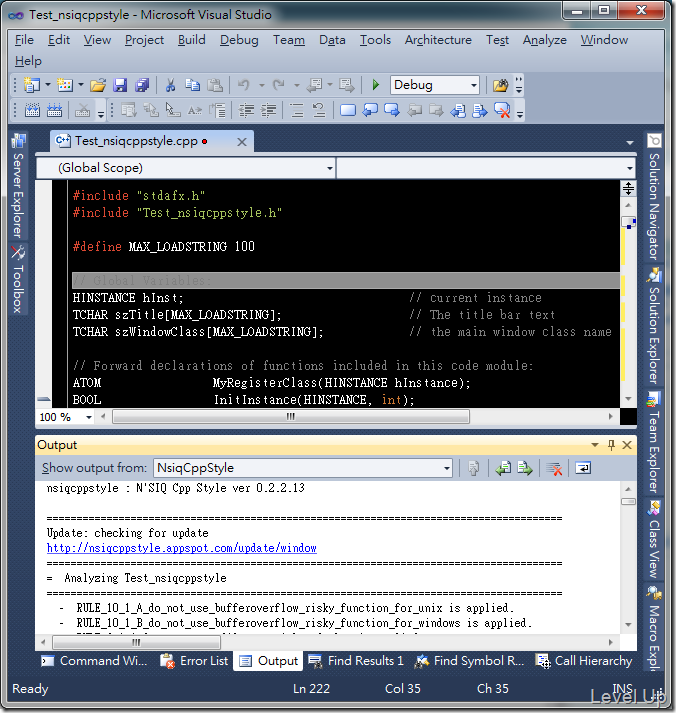Viewport: 676px width, 713px height.
Task: Open the Command Window tab
Action: 95,661
